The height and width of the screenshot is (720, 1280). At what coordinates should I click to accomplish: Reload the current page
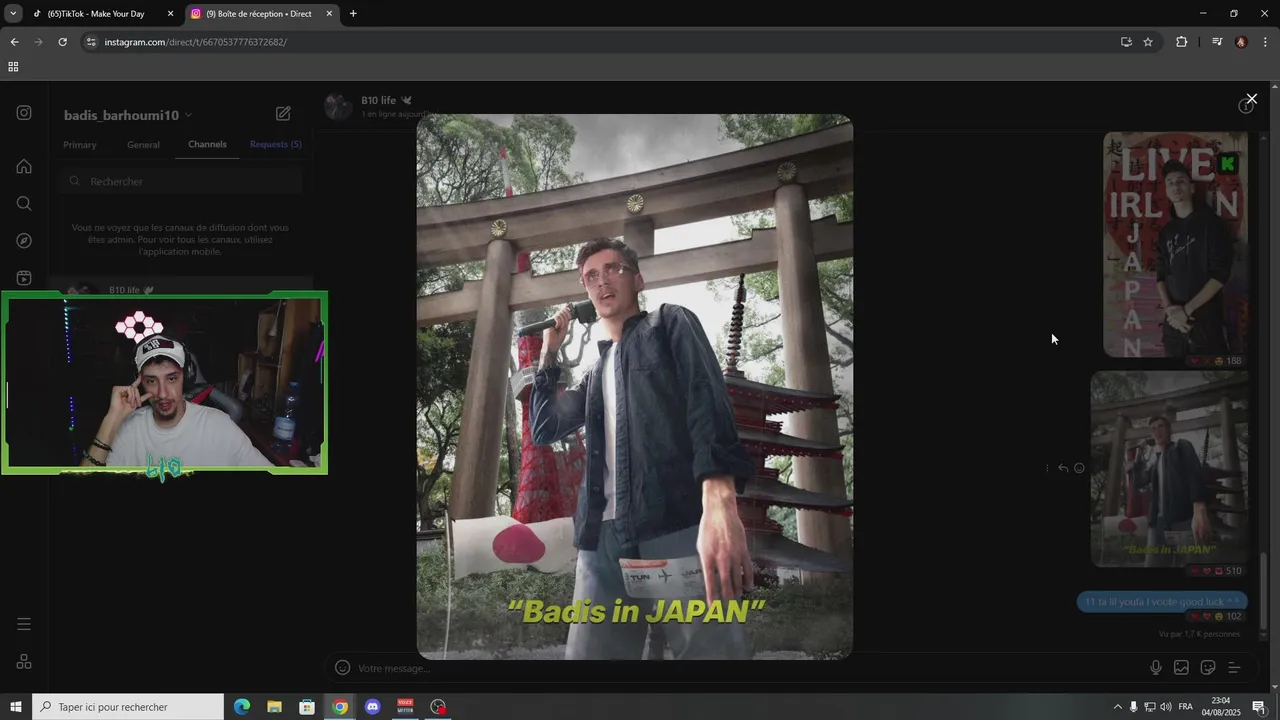pos(63,42)
